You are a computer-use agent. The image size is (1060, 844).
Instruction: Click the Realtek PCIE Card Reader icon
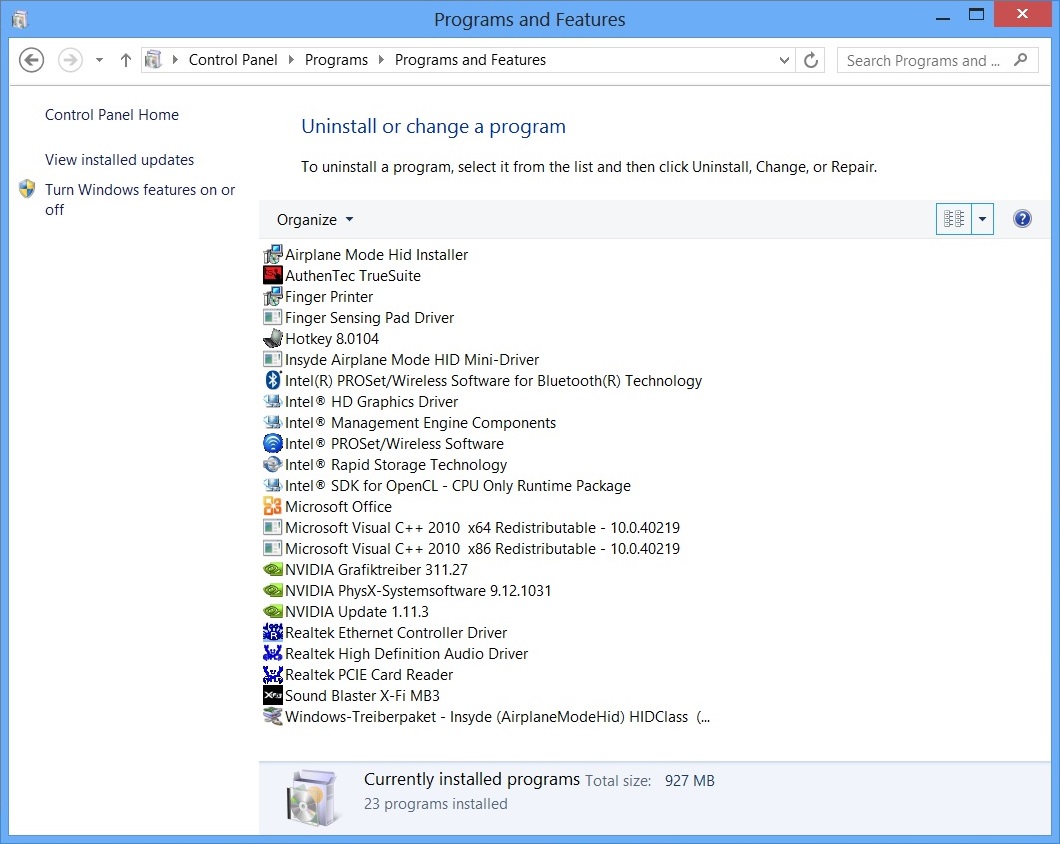[x=272, y=674]
